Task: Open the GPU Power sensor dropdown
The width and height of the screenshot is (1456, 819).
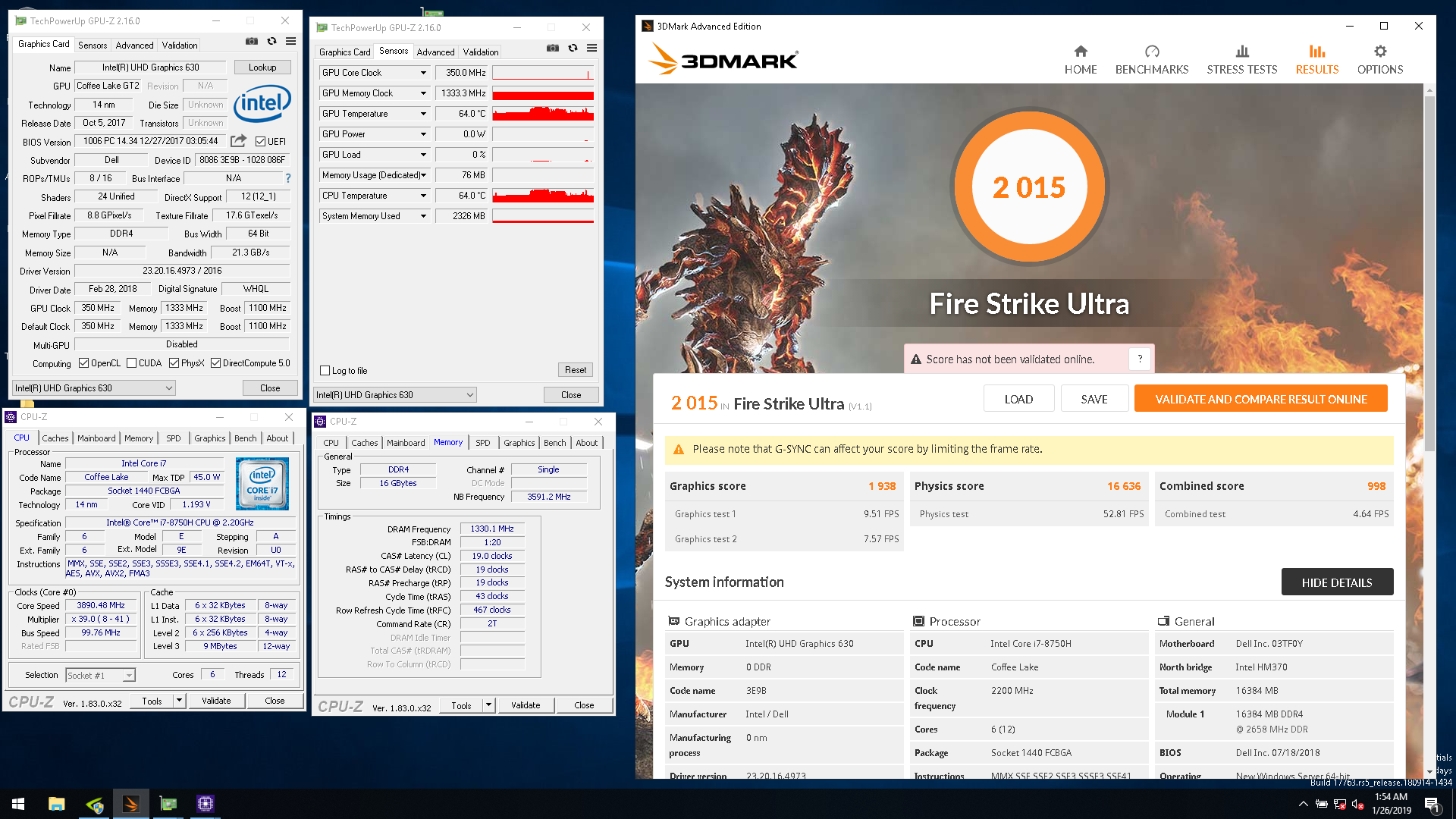Action: [x=423, y=134]
